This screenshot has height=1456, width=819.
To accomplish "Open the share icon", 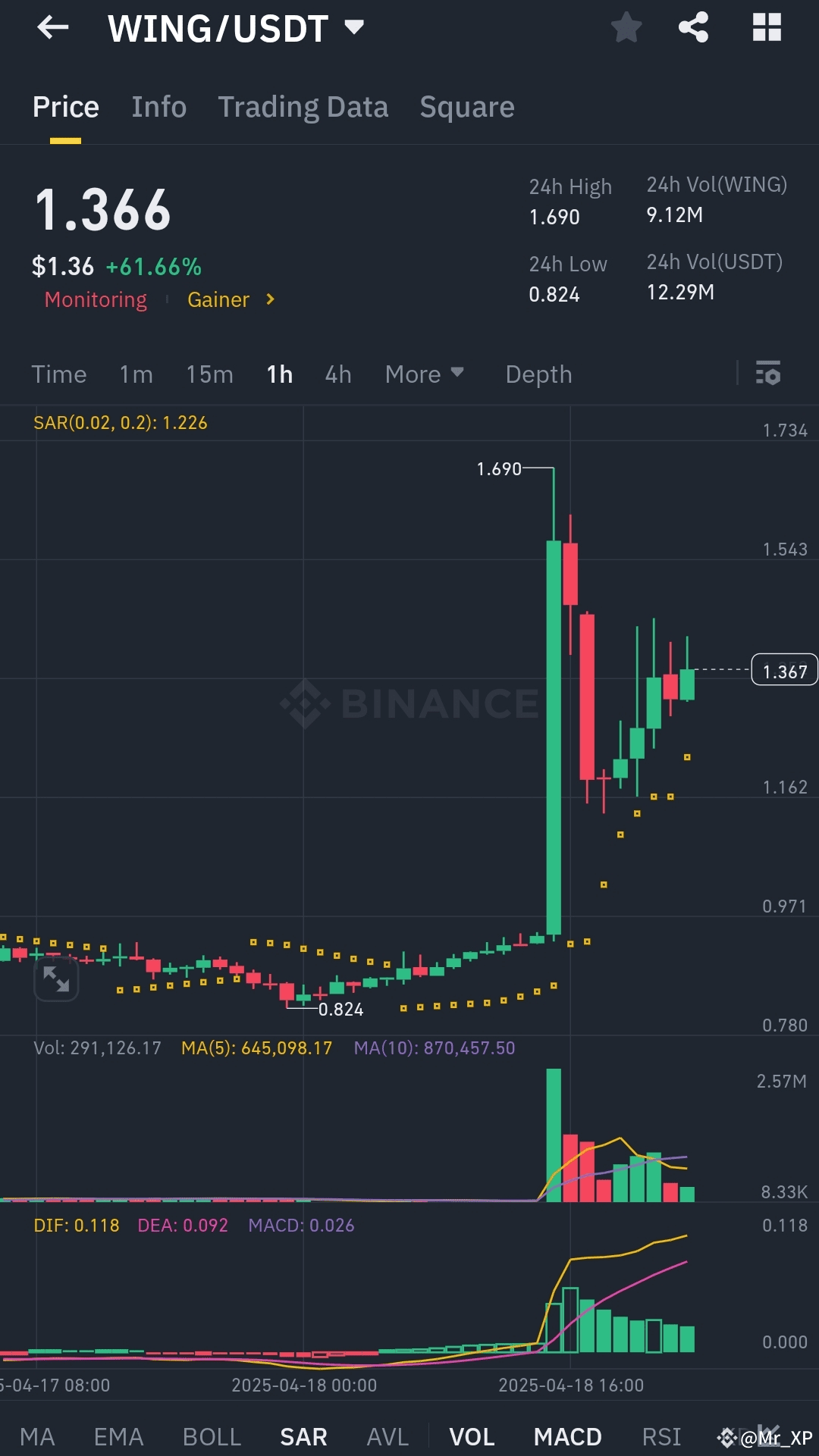I will [x=692, y=28].
